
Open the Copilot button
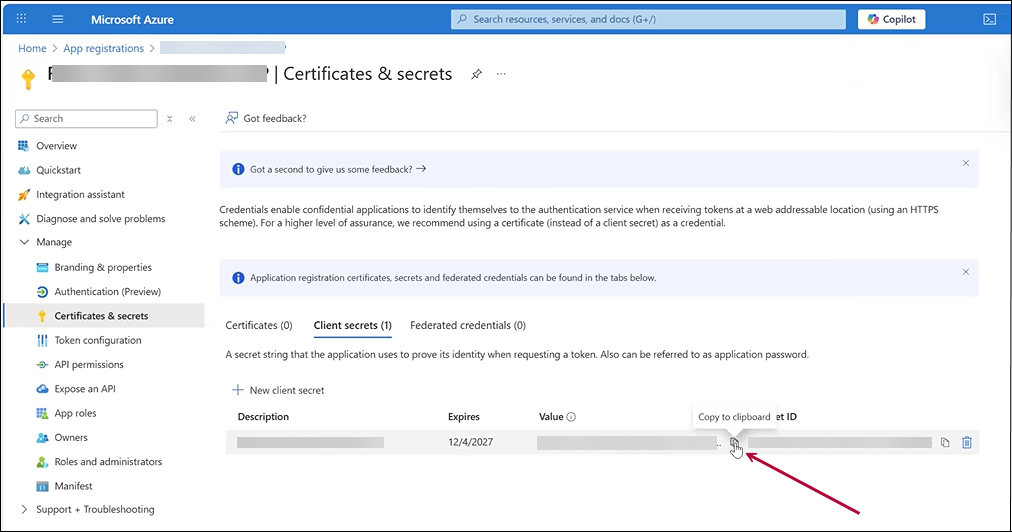pyautogui.click(x=891, y=19)
